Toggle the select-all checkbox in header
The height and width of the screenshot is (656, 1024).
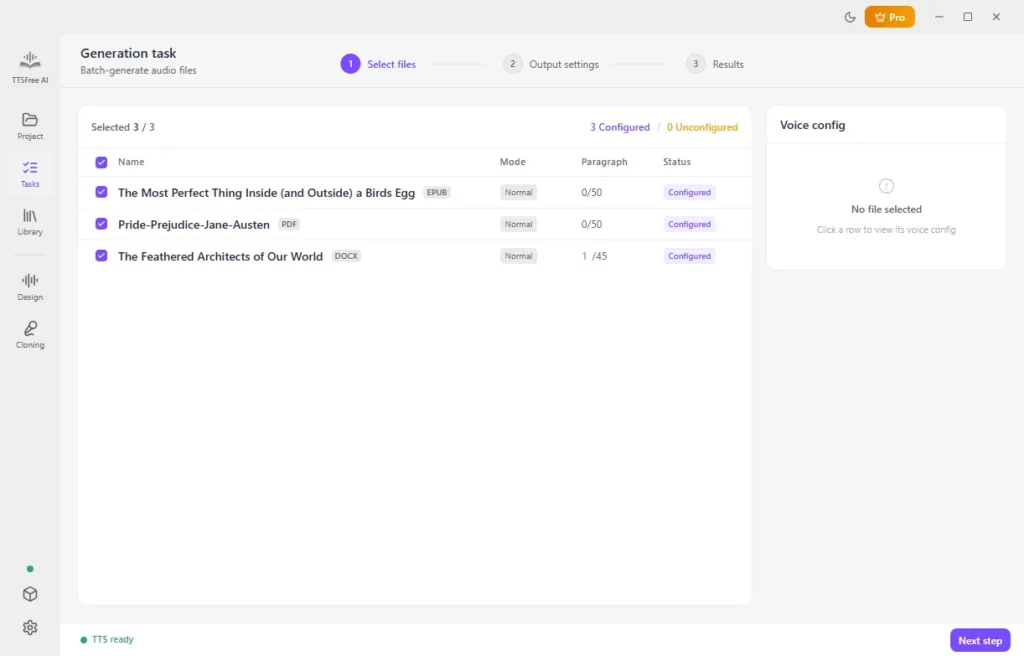coord(101,162)
